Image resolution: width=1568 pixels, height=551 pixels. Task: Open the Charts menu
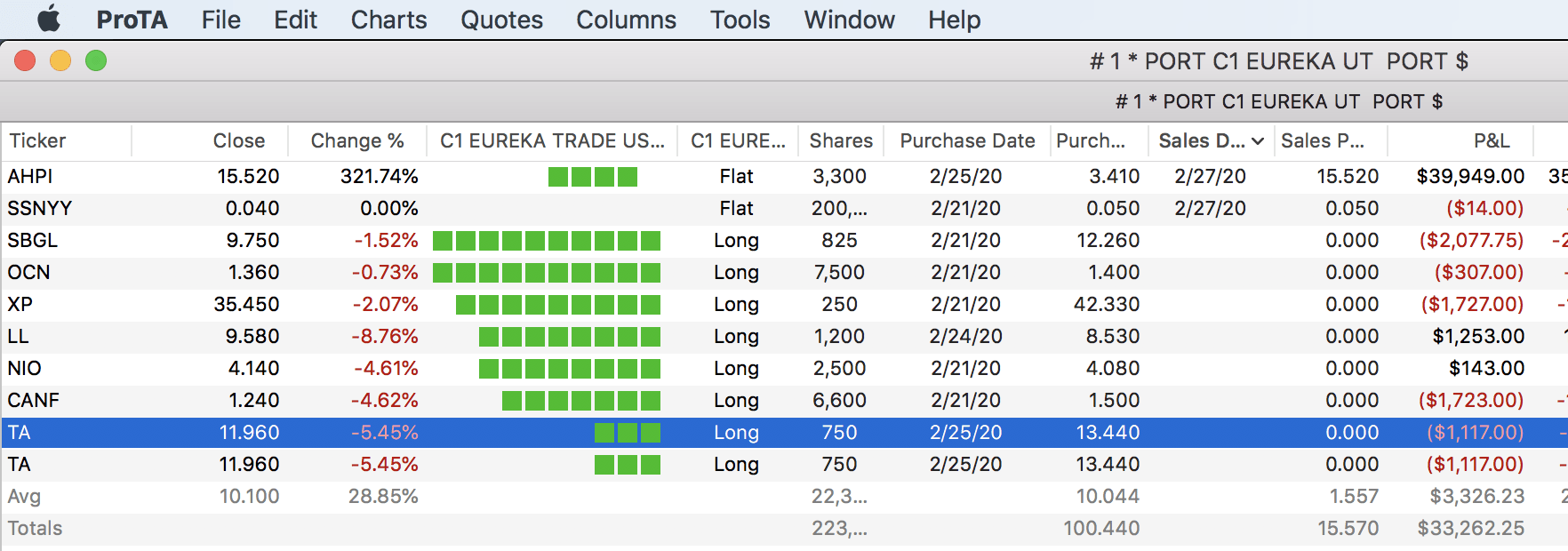388,20
